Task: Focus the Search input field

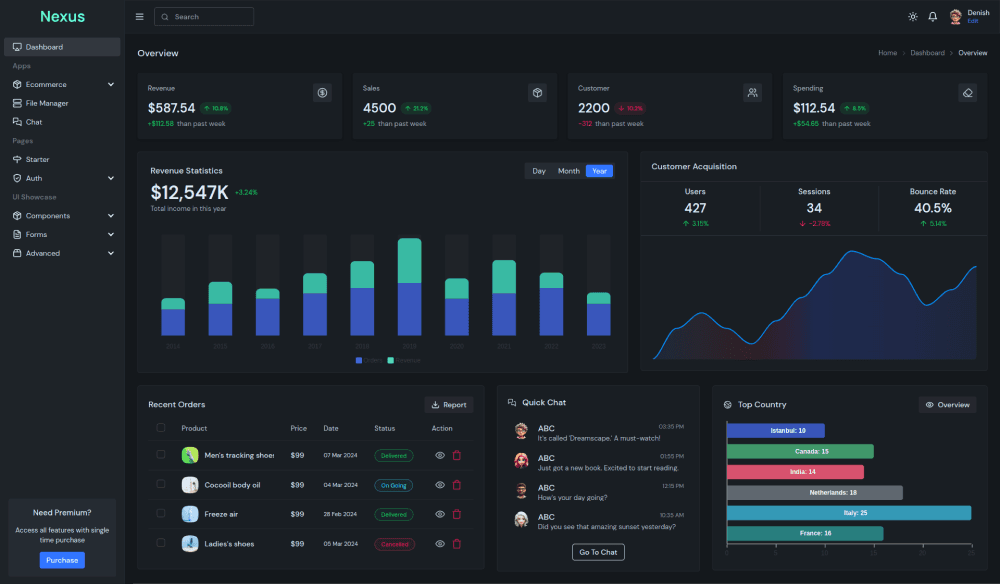Action: (x=210, y=17)
